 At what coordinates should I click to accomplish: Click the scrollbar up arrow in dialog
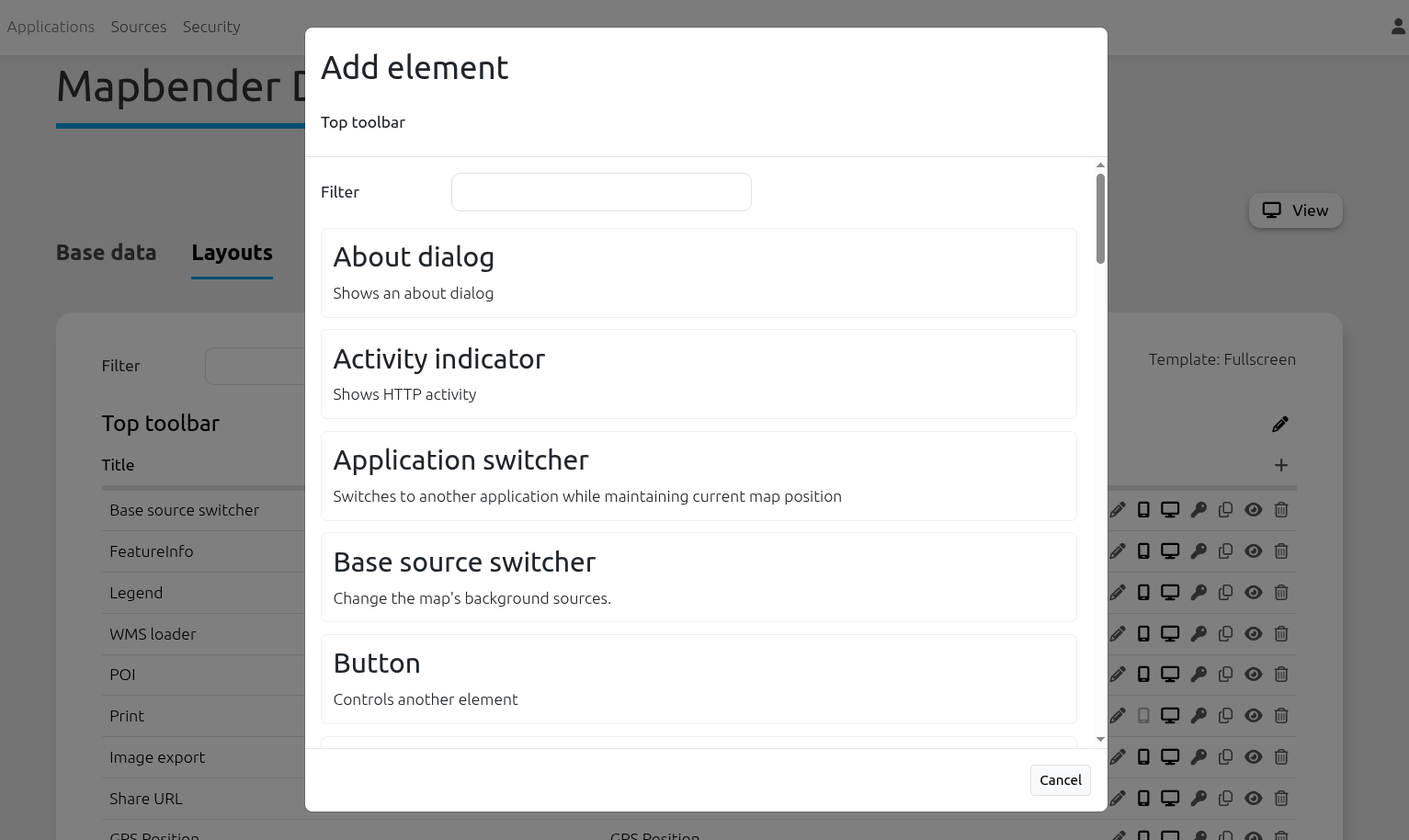[1100, 165]
